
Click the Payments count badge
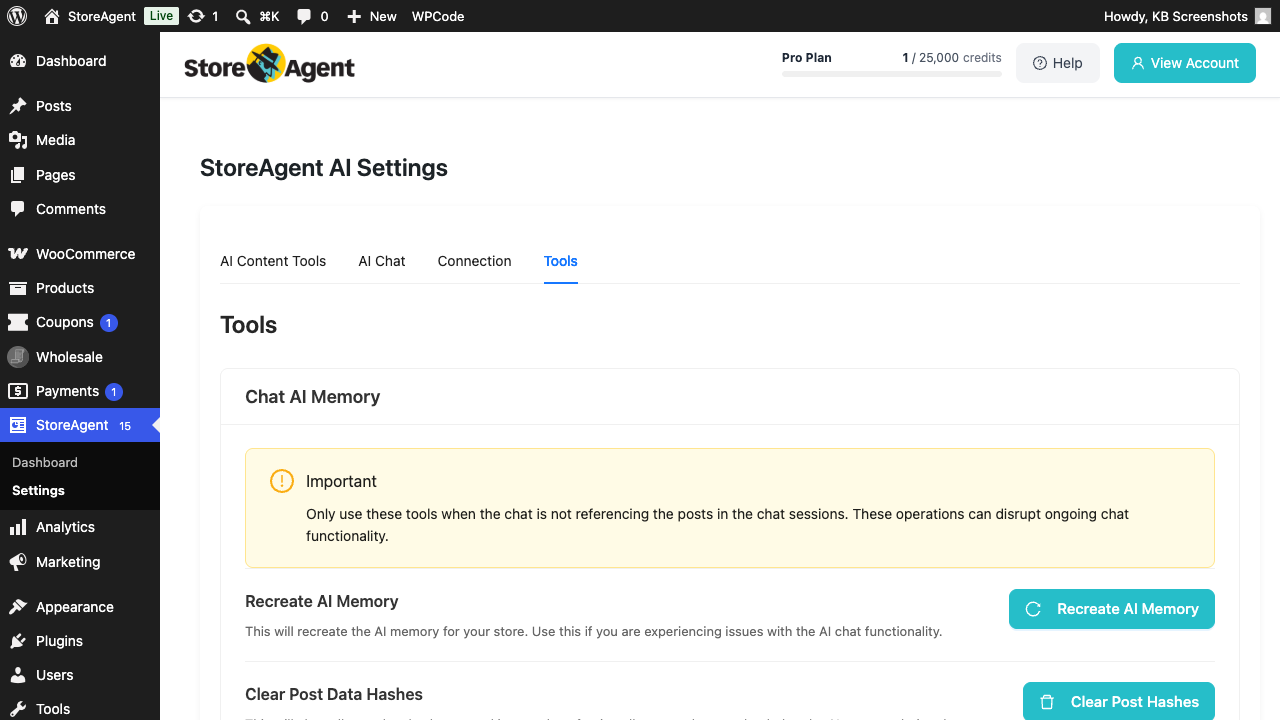[x=114, y=391]
